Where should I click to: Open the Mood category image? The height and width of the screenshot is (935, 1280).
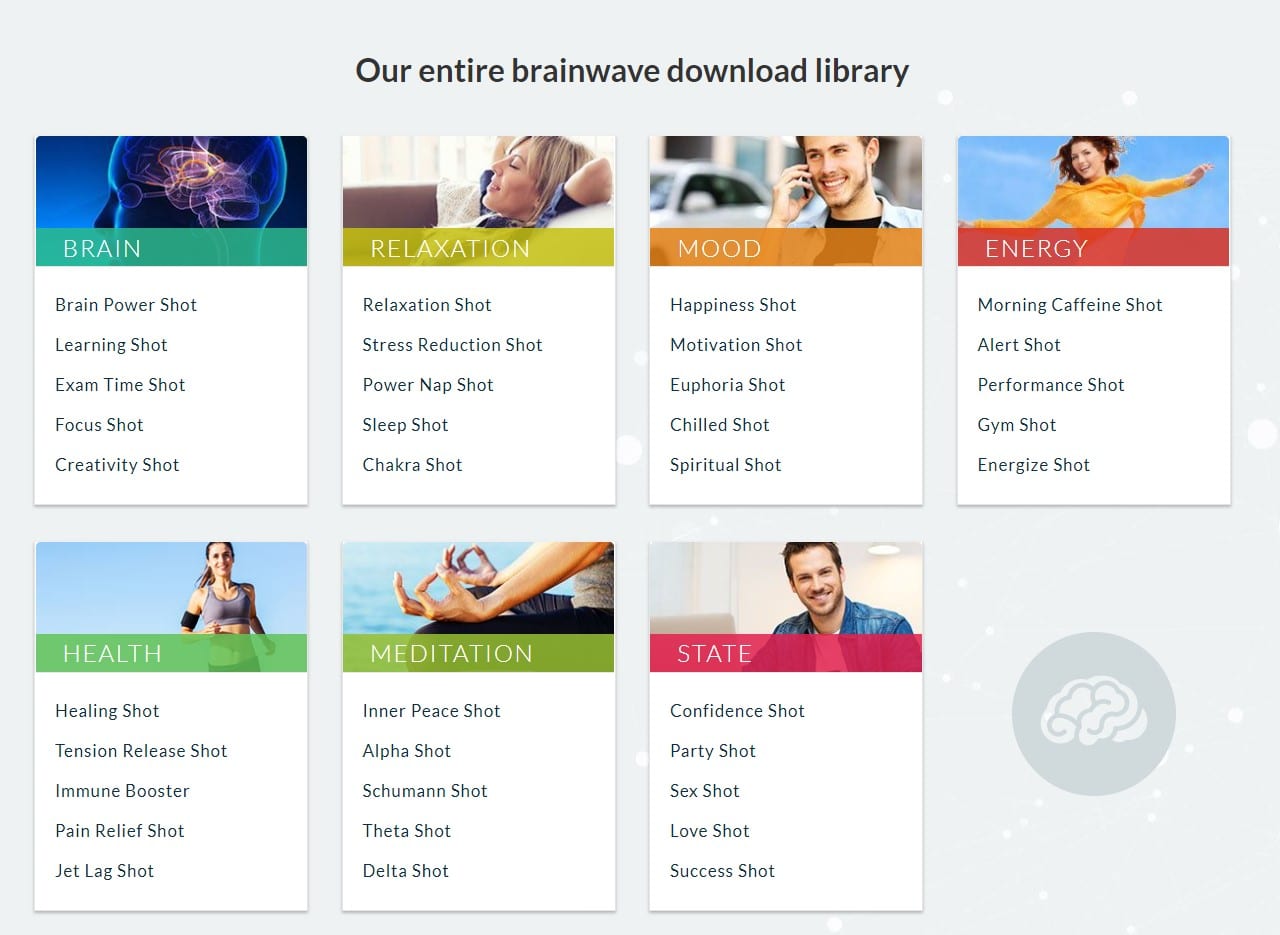[785, 182]
